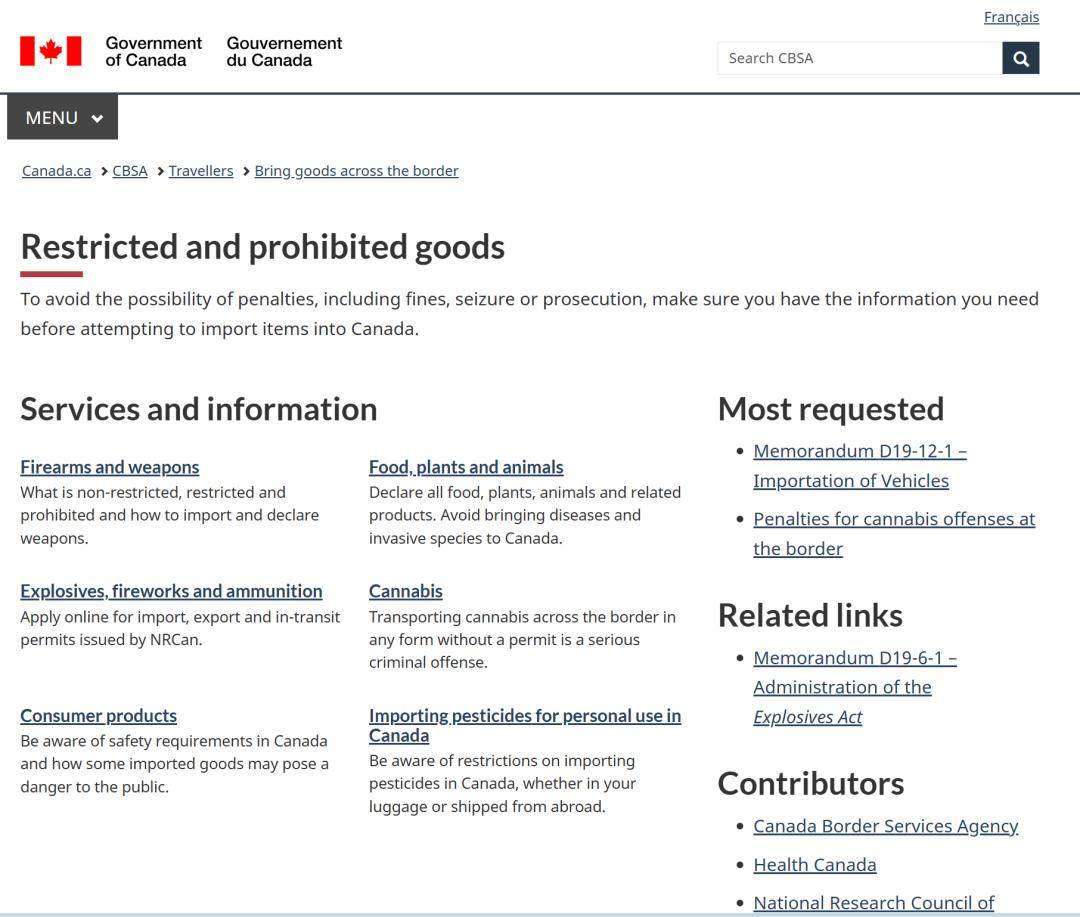This screenshot has width=1080, height=917.
Task: Open Firearms and weapons link
Action: (109, 467)
